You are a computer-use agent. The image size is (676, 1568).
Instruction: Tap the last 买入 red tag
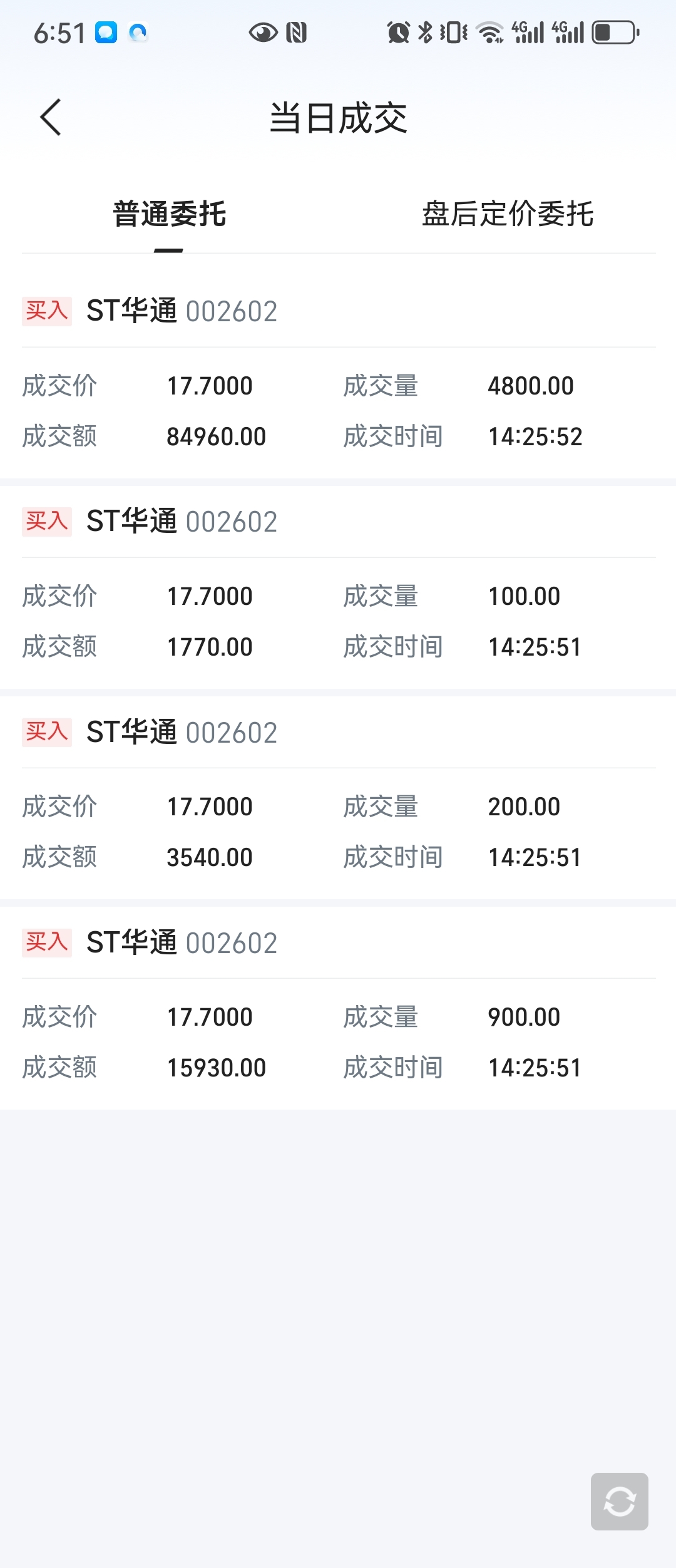pos(47,942)
